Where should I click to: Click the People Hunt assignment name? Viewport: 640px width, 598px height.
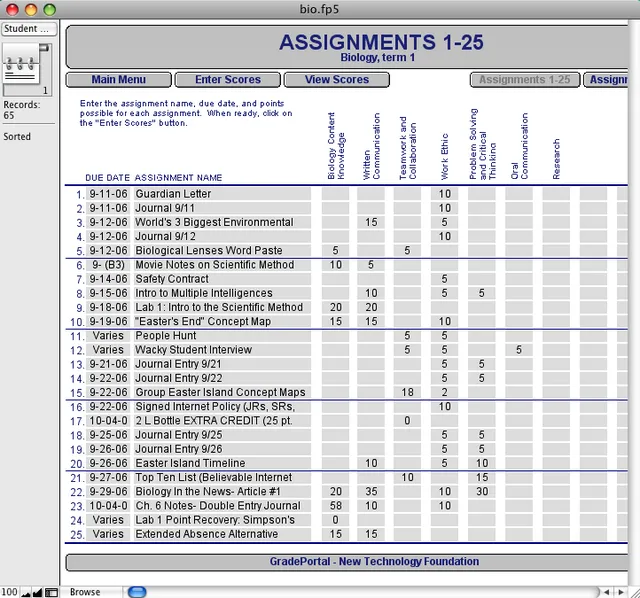(x=222, y=336)
